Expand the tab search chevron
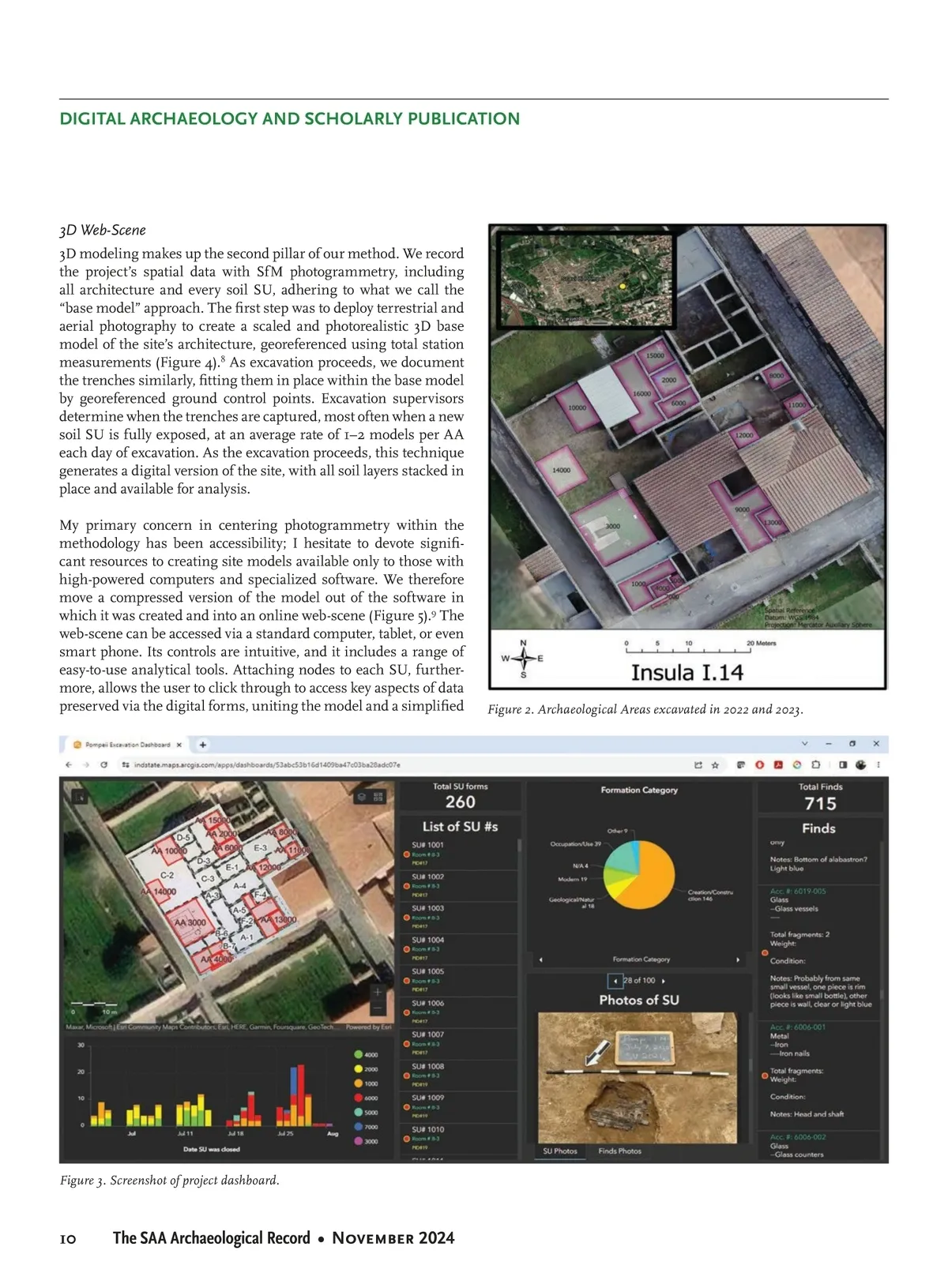The height and width of the screenshot is (1288, 948). click(x=805, y=744)
